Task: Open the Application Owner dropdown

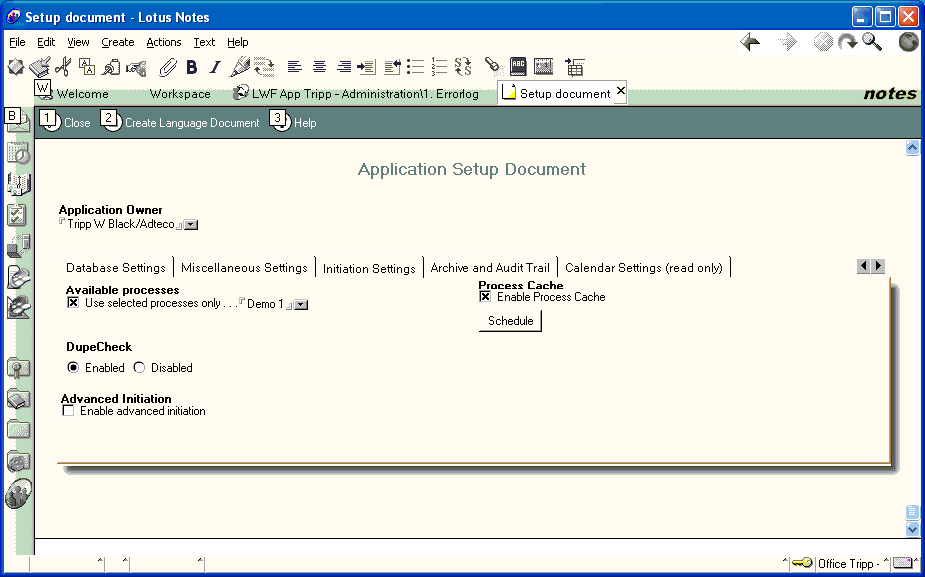Action: 191,225
